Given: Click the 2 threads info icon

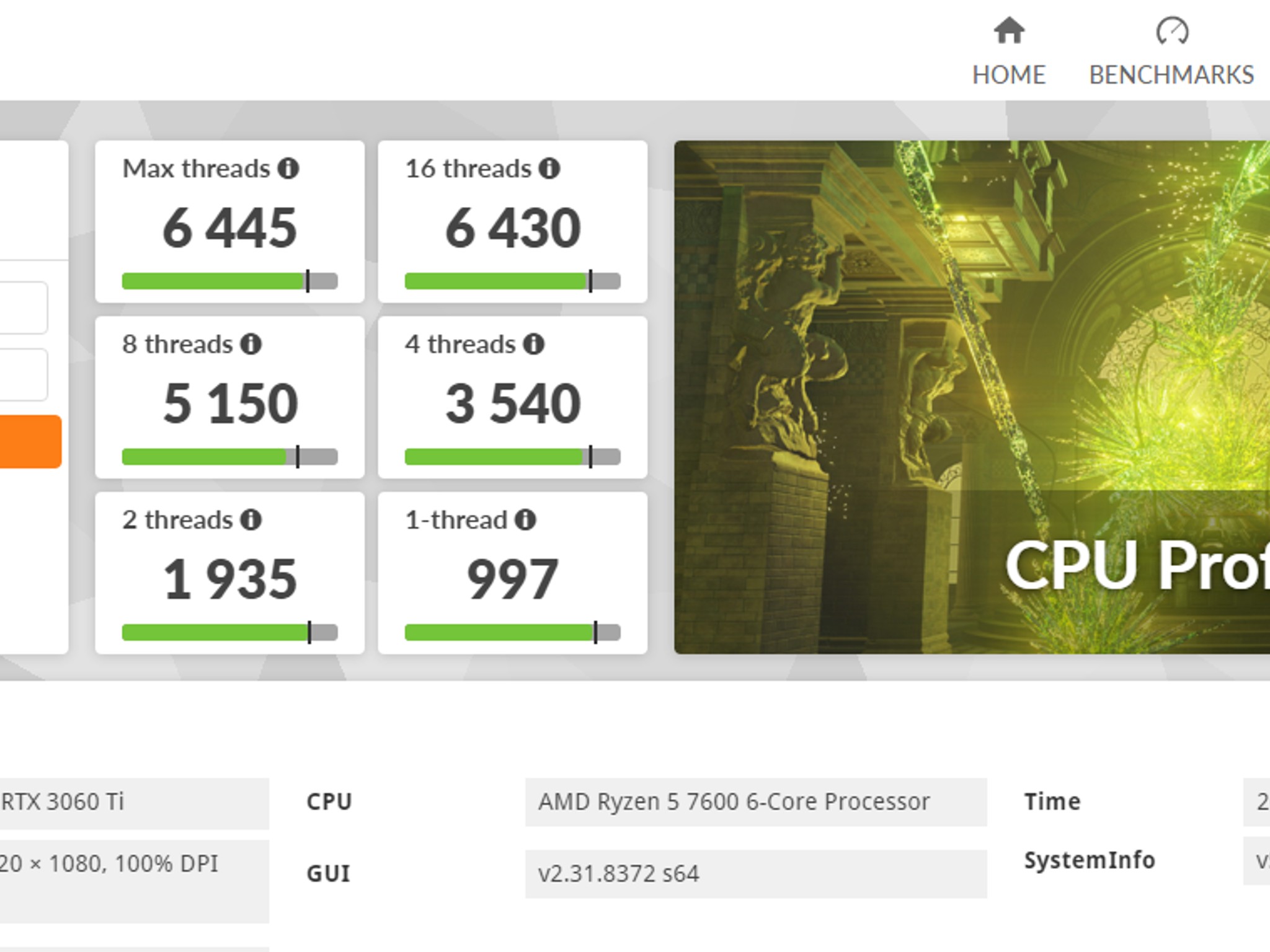Looking at the screenshot, I should click(x=251, y=519).
